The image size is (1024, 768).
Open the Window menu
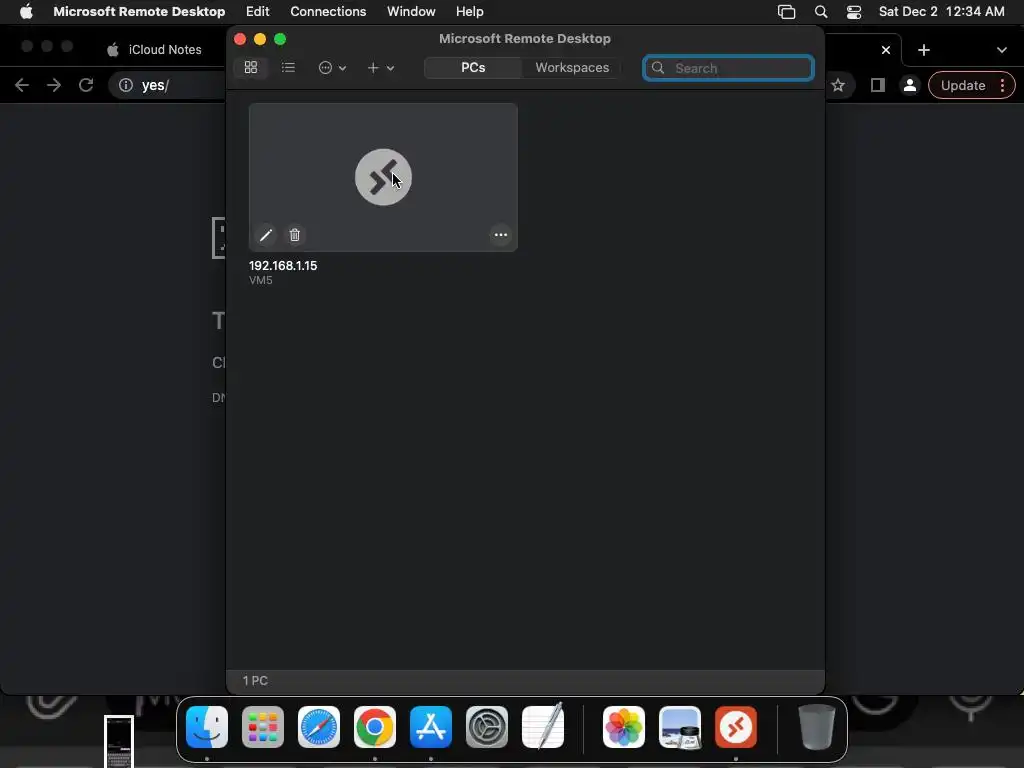point(411,12)
